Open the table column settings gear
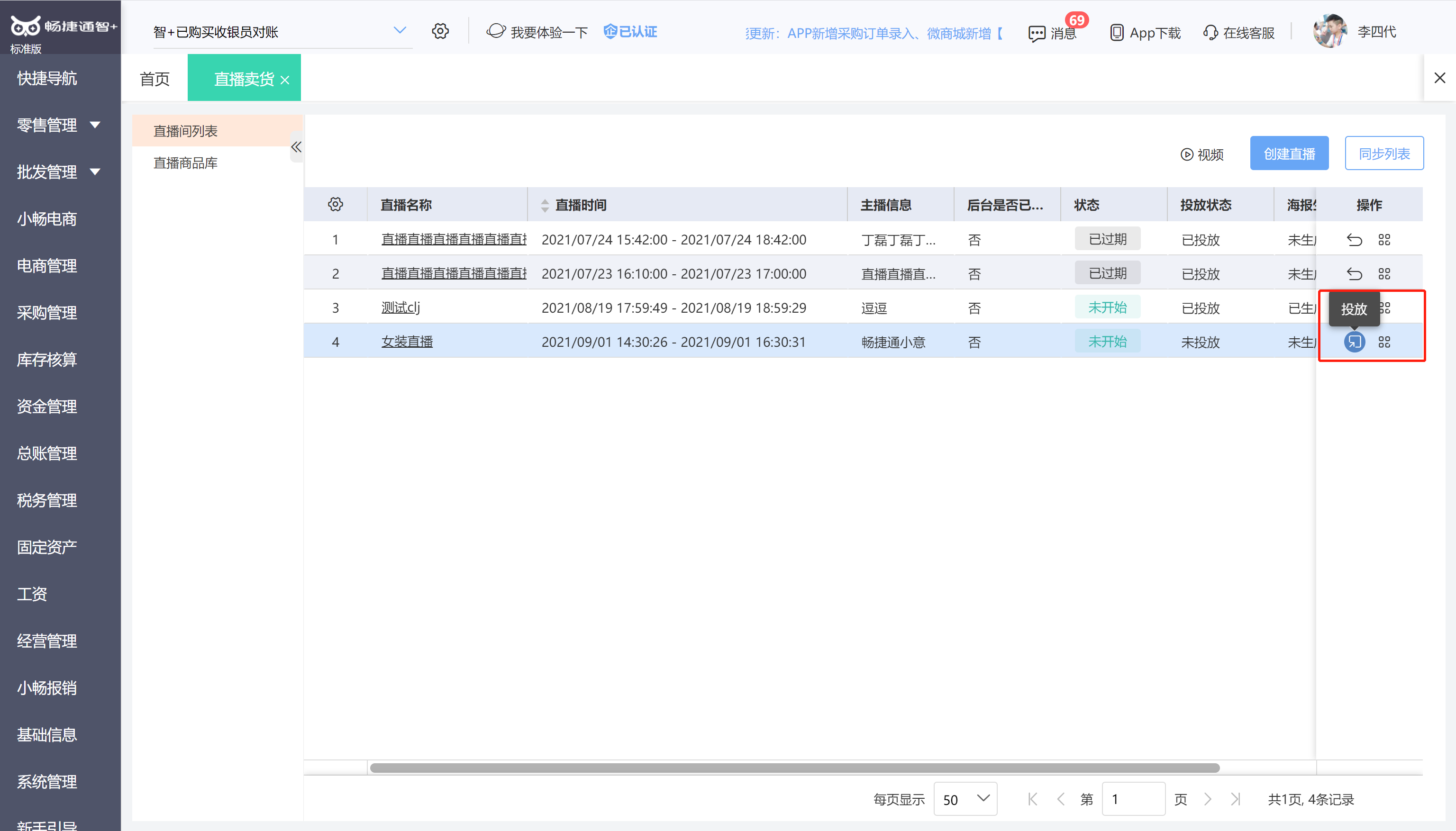The width and height of the screenshot is (1456, 831). (335, 204)
